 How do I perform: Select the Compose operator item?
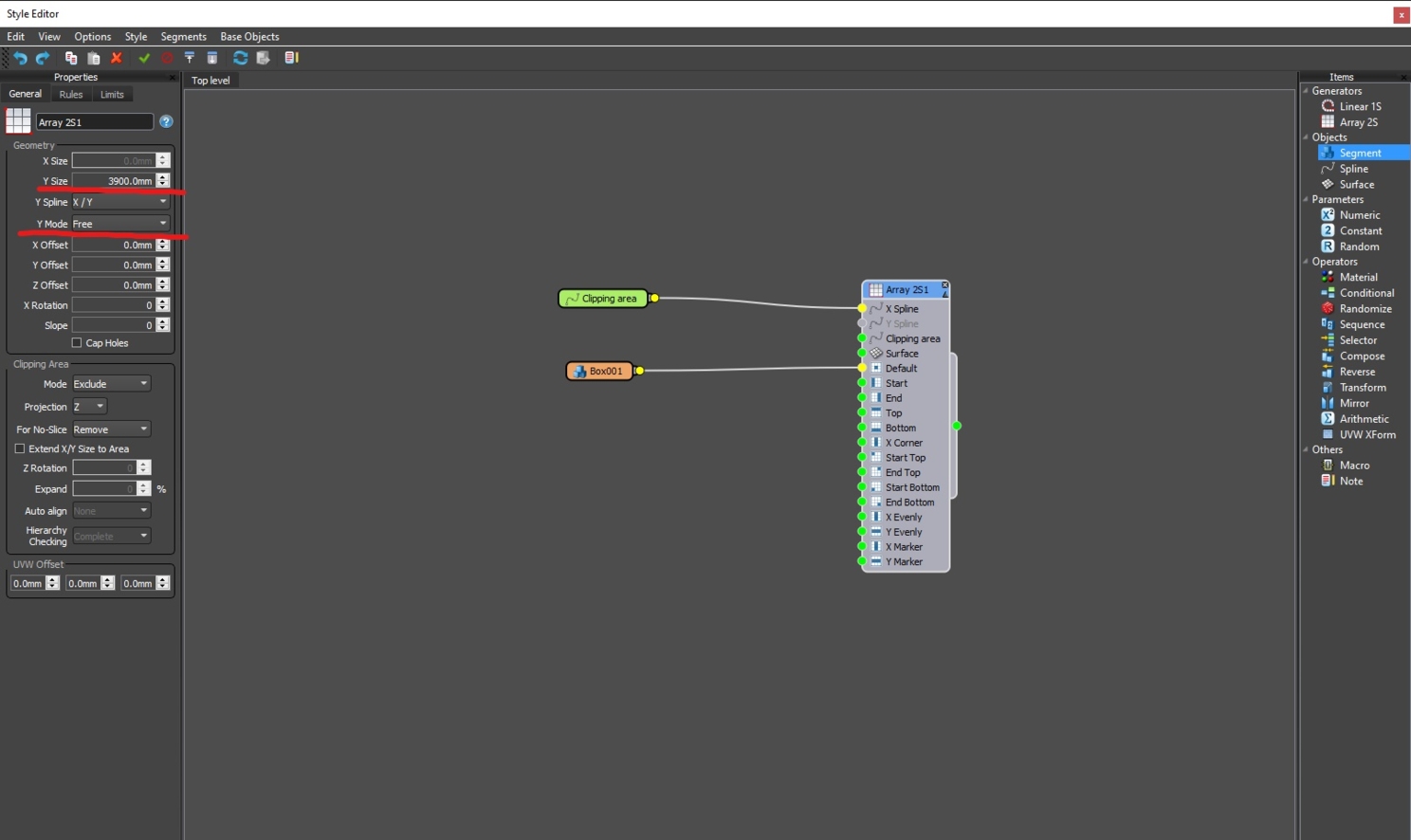coord(1362,356)
